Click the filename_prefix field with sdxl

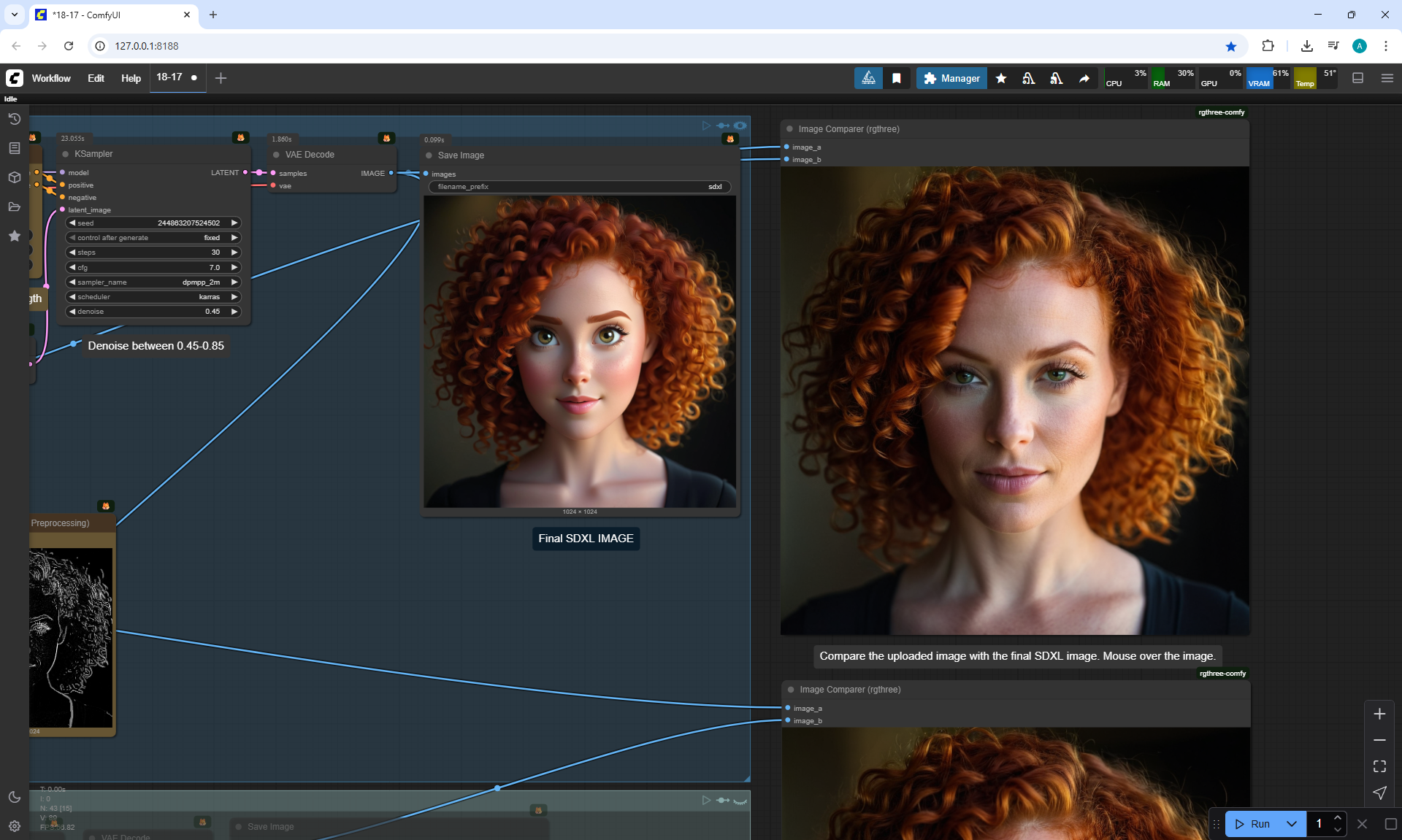(579, 187)
